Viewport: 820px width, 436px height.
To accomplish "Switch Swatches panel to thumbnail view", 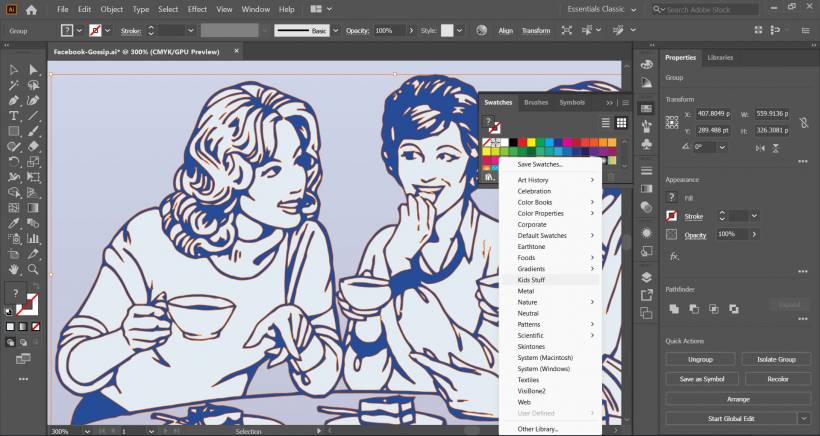I will 621,122.
